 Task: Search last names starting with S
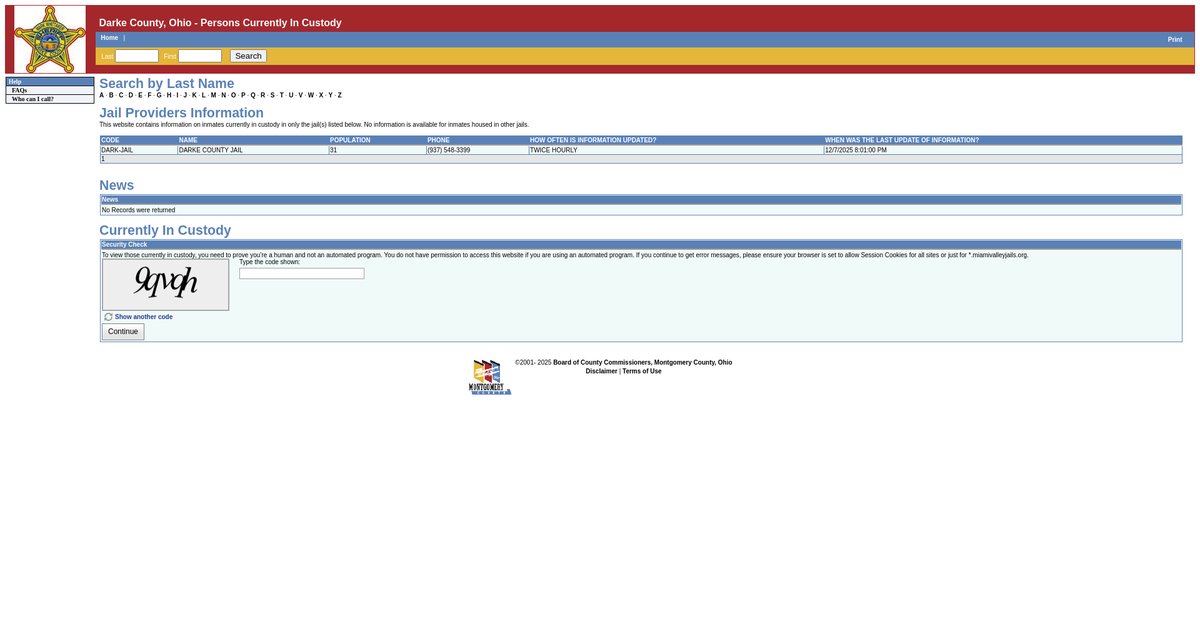click(273, 95)
